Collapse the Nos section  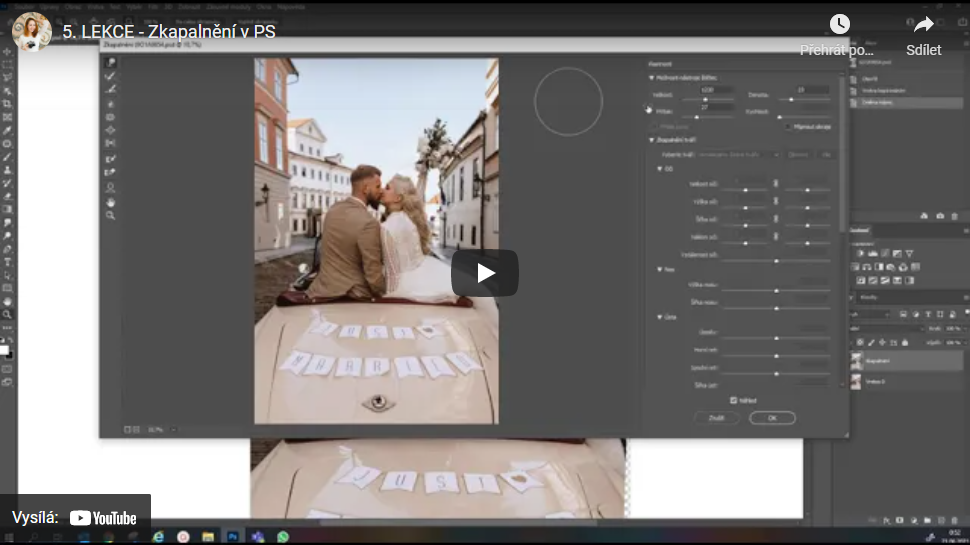point(659,270)
